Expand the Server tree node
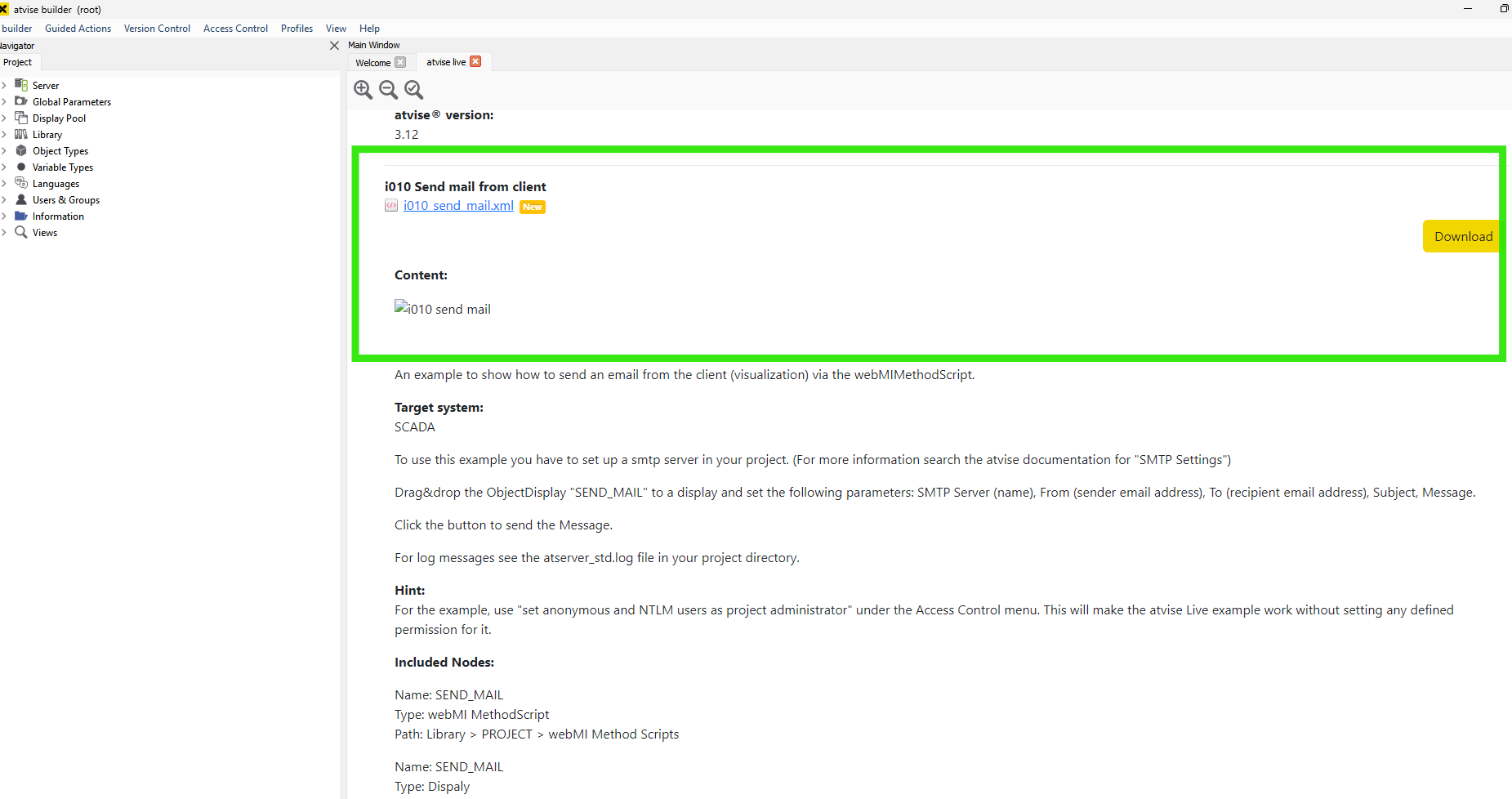Screen dimensions: 1512x799 (x=4, y=85)
